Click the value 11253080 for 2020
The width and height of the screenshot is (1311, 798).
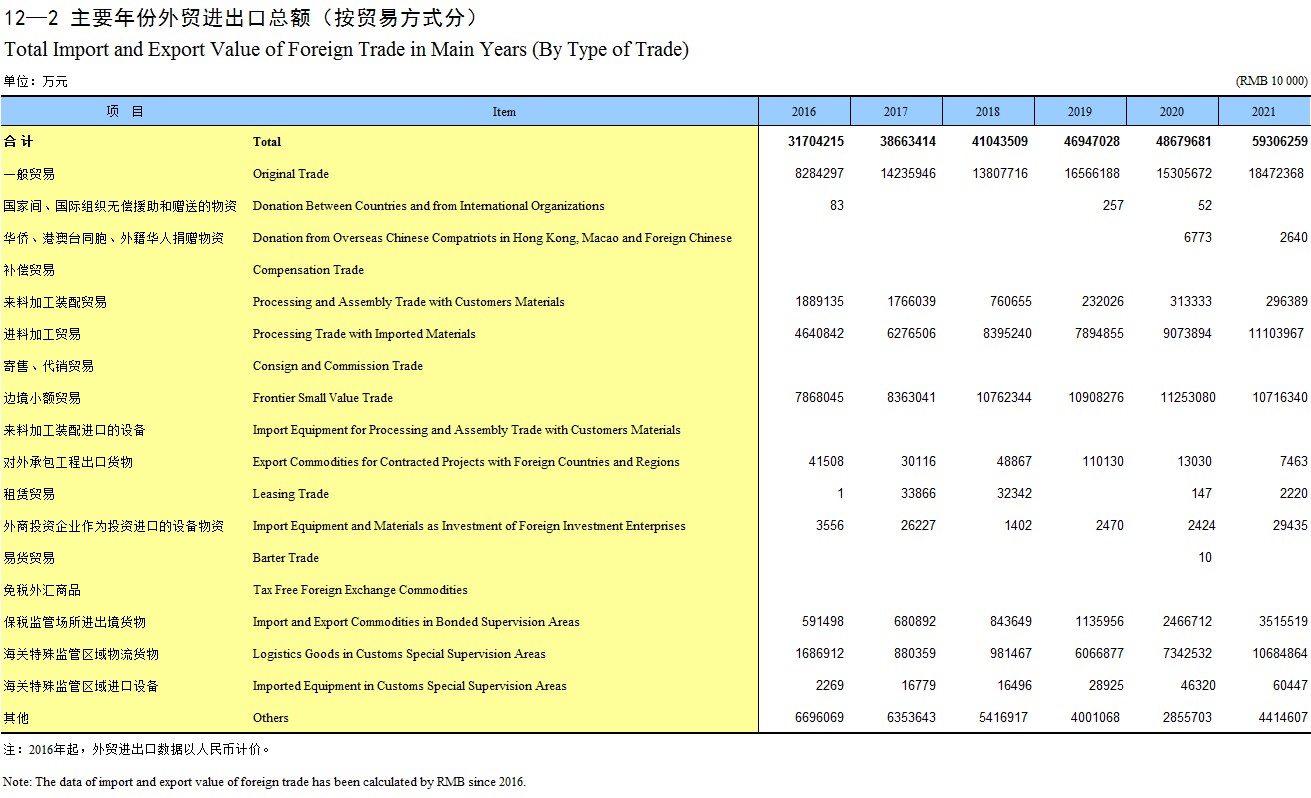coord(1188,398)
